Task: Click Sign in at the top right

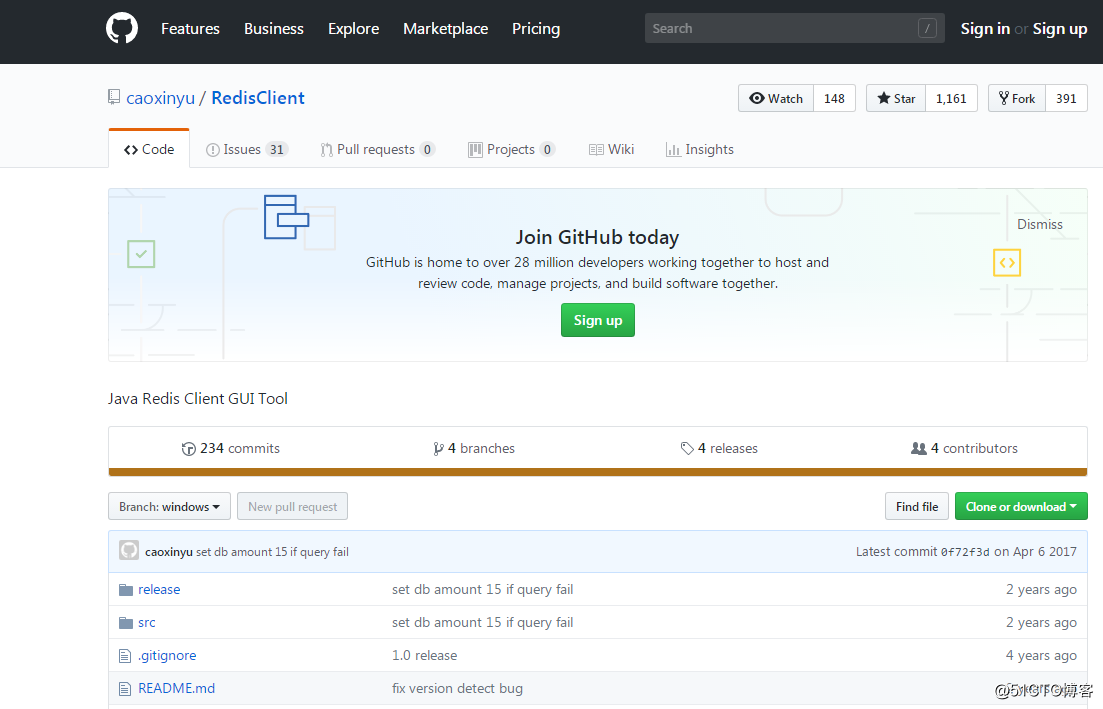Action: 985,29
